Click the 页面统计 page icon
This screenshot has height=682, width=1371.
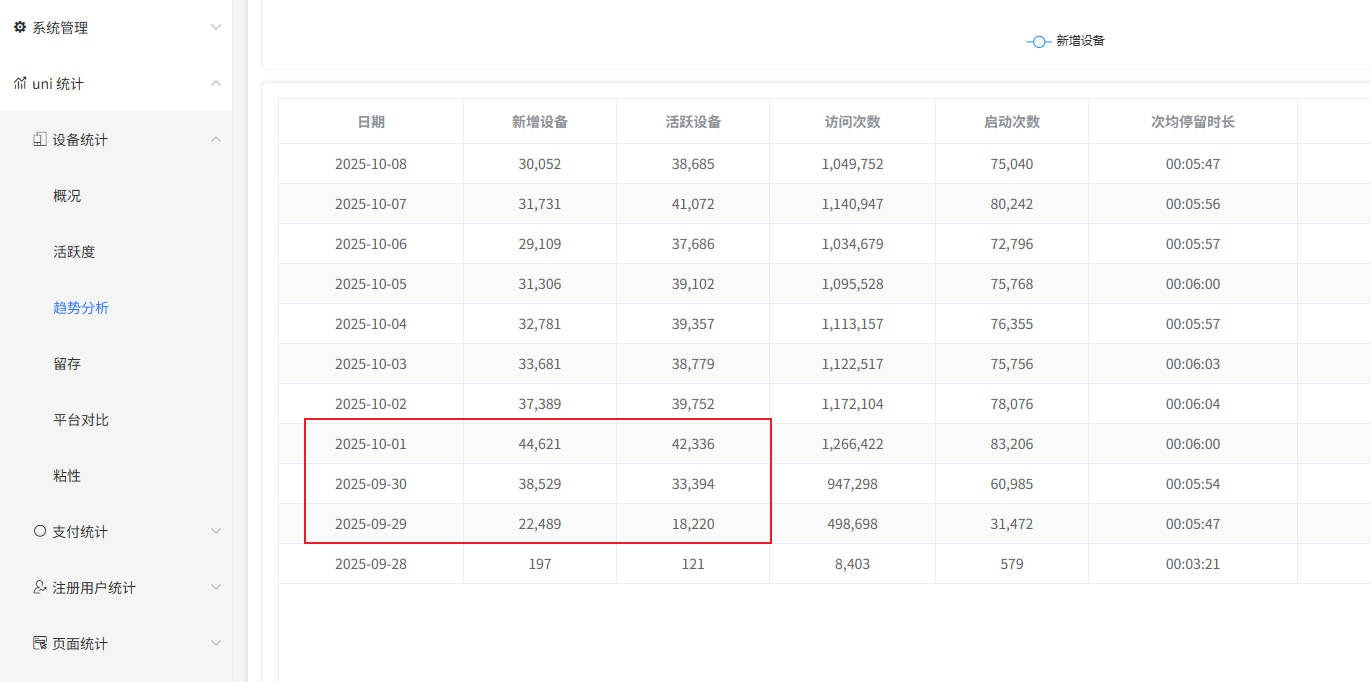(40, 644)
